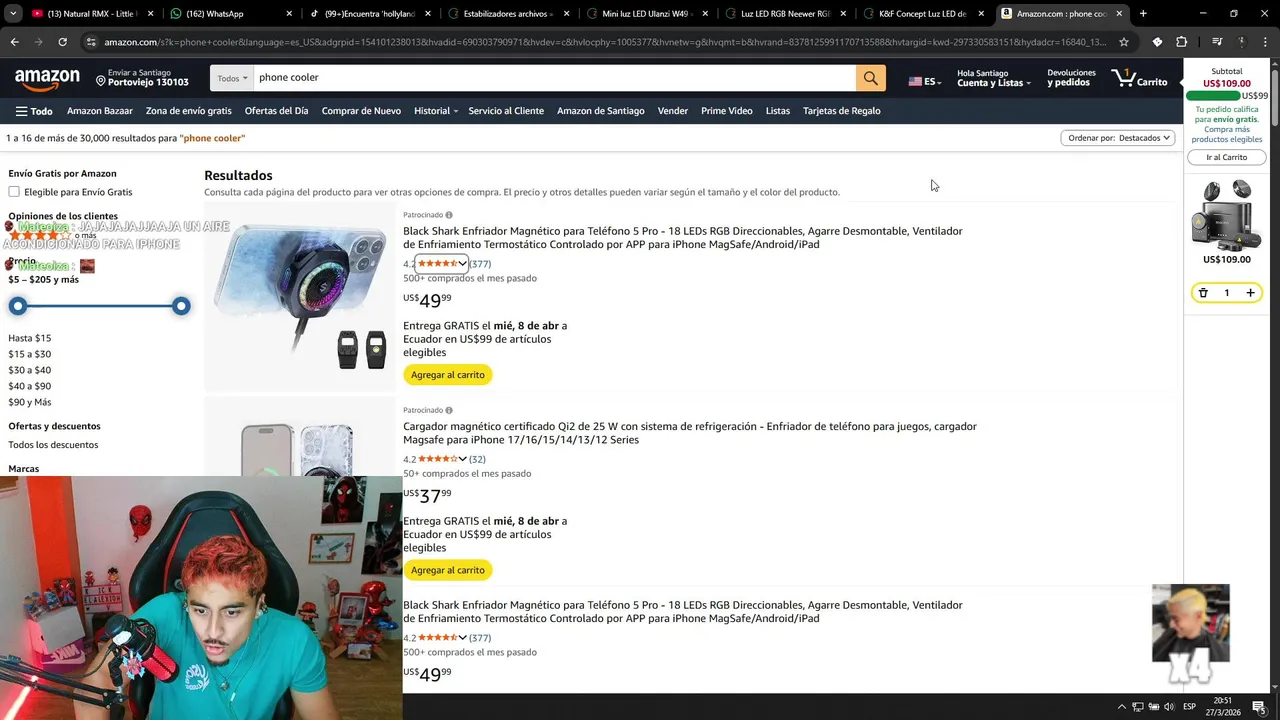Click the maximum price slider handle
Image resolution: width=1280 pixels, height=720 pixels.
(x=181, y=306)
